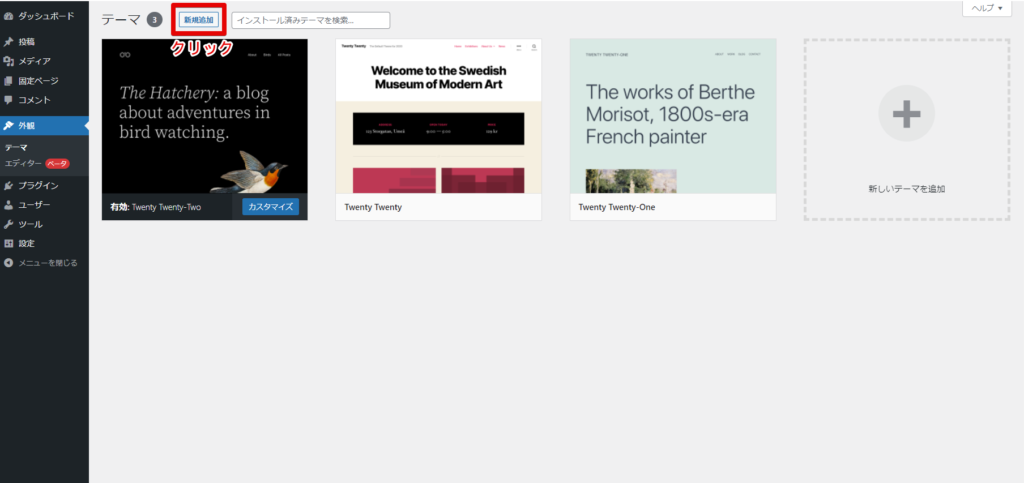Viewport: 1024px width, 483px height.
Task: Open the 設定 menu item
Action: tap(44, 243)
